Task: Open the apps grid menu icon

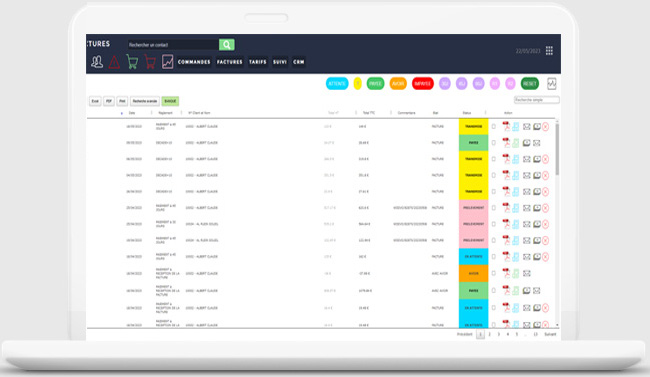Action: point(549,51)
